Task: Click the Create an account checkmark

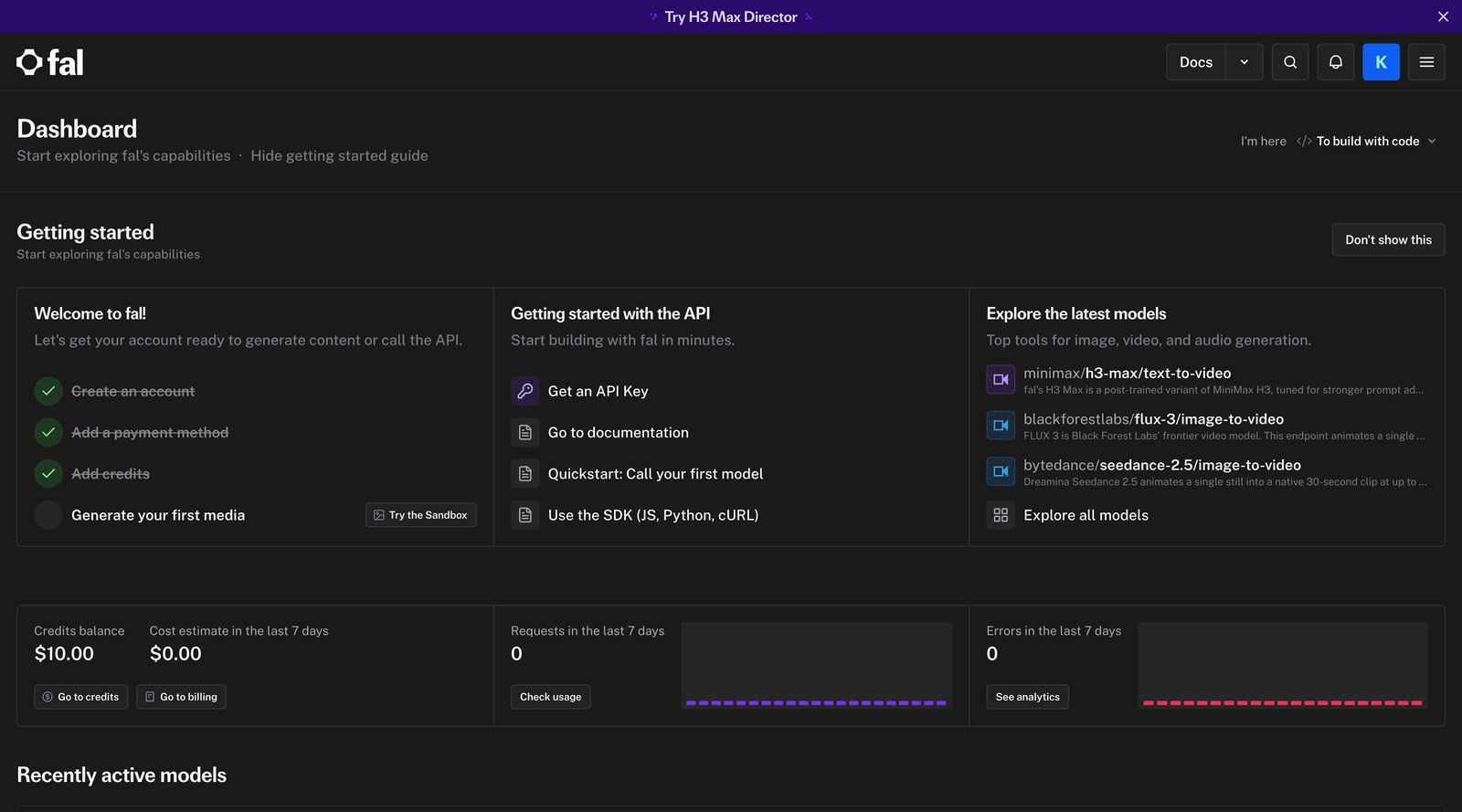Action: pos(48,391)
